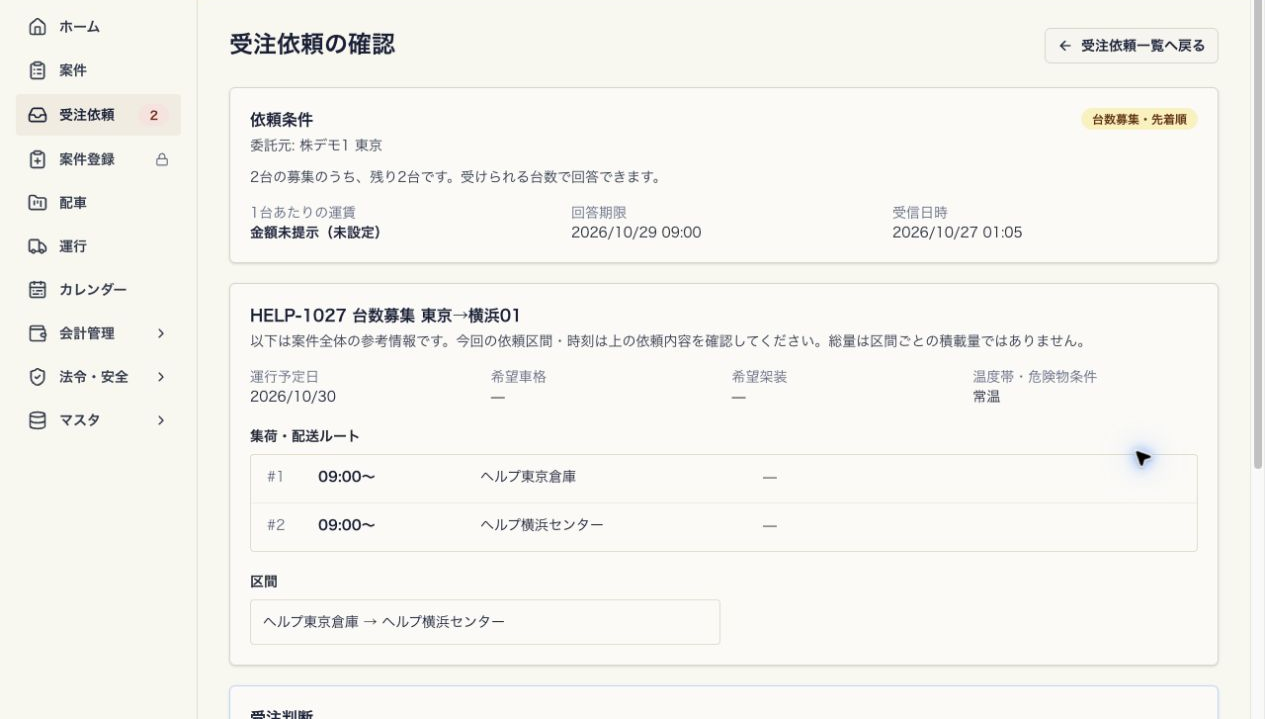1265x719 pixels.
Task: Click the 2026/10/27 01:05 received value
Action: point(957,232)
